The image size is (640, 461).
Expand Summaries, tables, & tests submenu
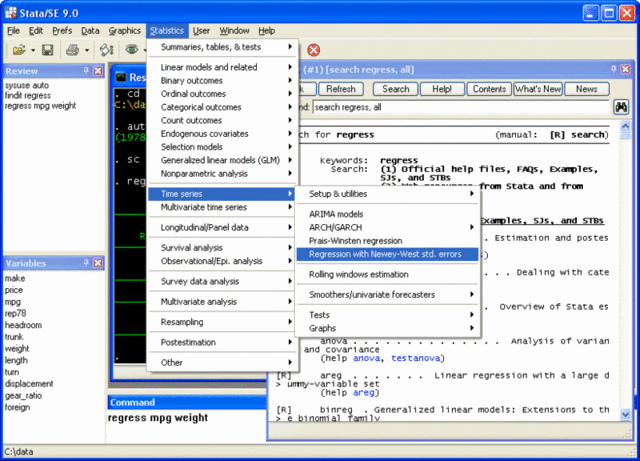point(222,47)
